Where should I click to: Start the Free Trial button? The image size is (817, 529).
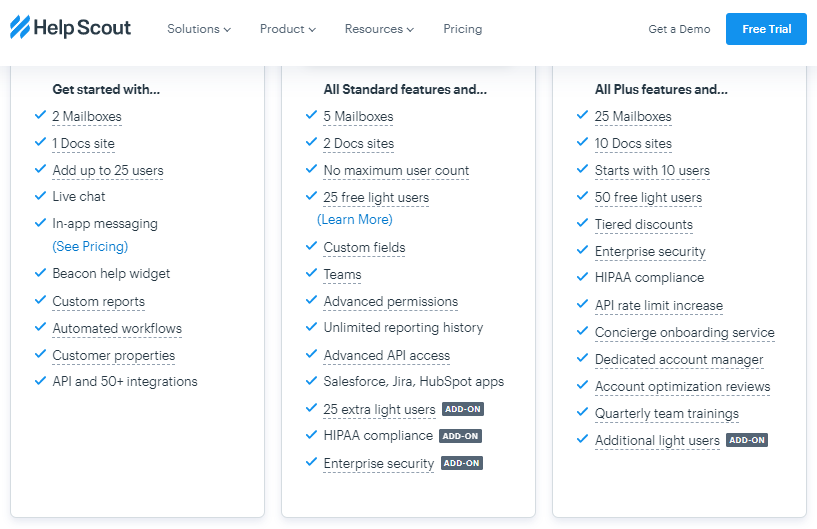pos(766,29)
